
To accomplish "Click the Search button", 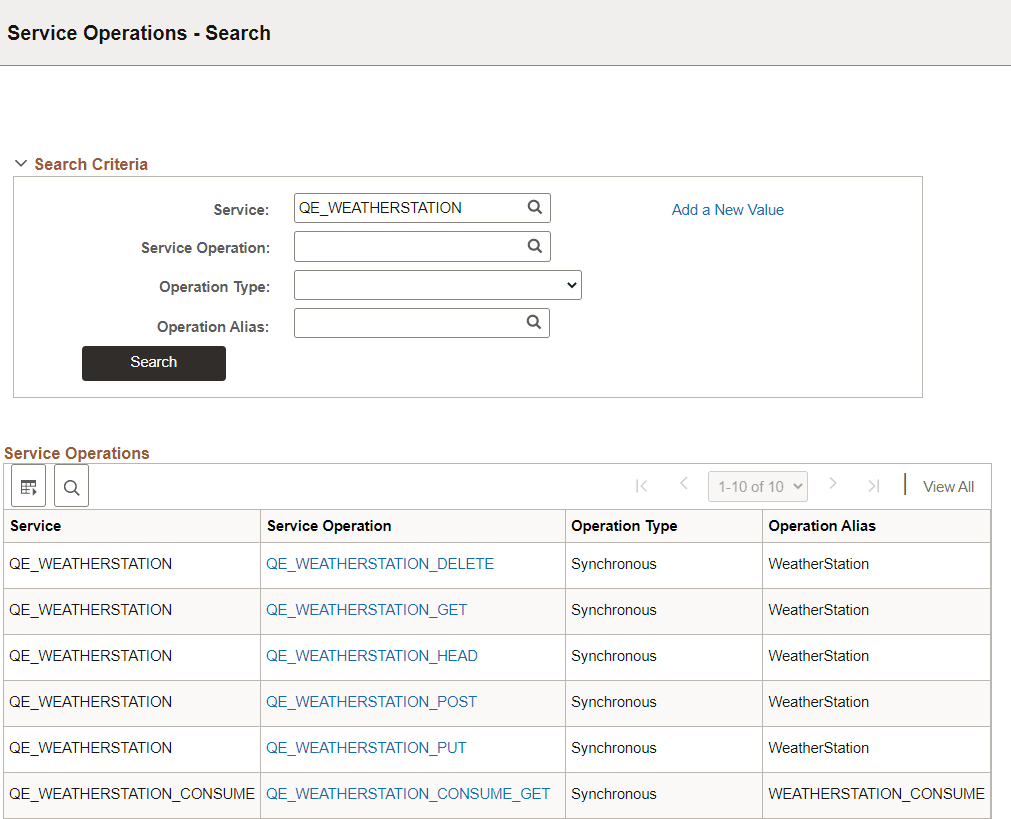I will click(153, 363).
